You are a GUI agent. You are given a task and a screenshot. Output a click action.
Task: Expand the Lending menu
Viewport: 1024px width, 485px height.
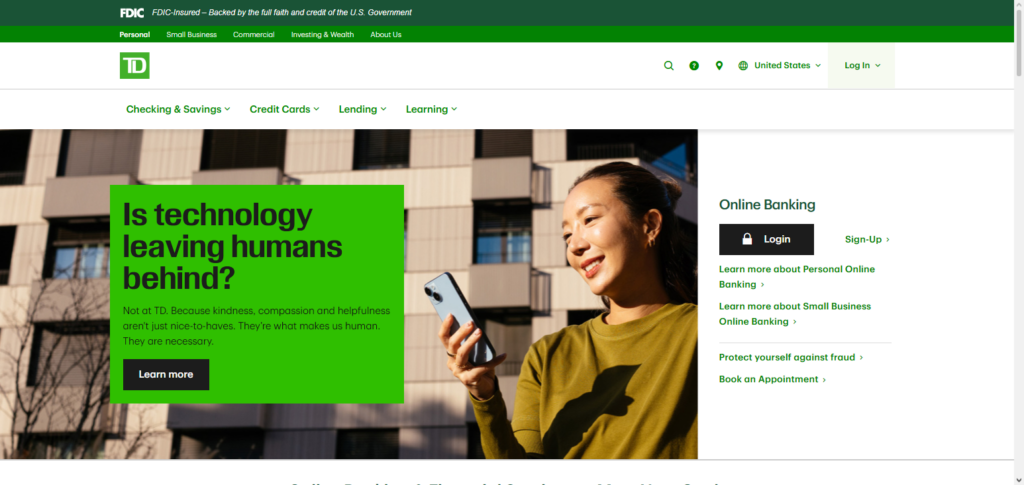pyautogui.click(x=362, y=109)
